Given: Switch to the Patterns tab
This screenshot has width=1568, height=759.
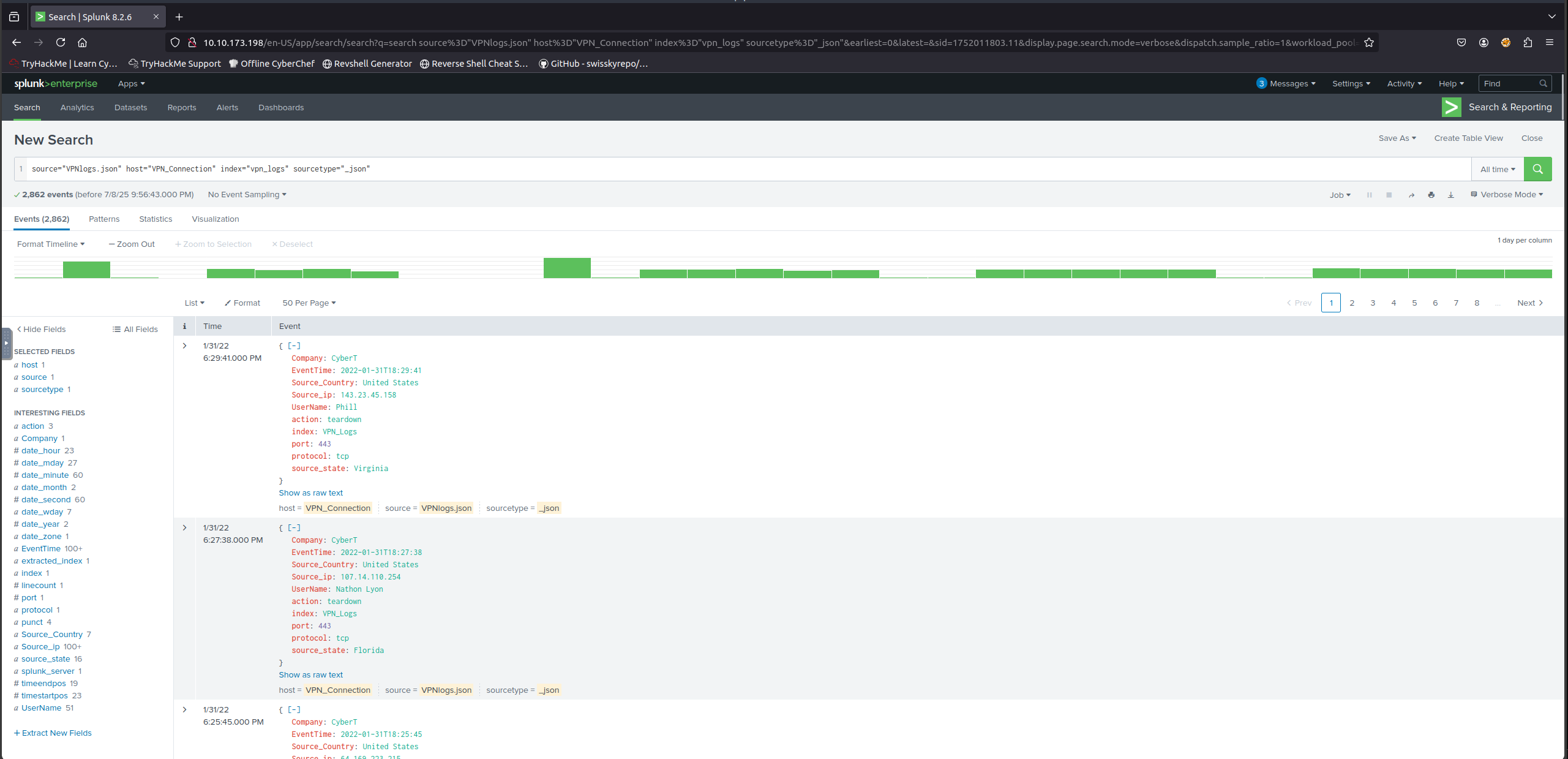Looking at the screenshot, I should [x=104, y=219].
